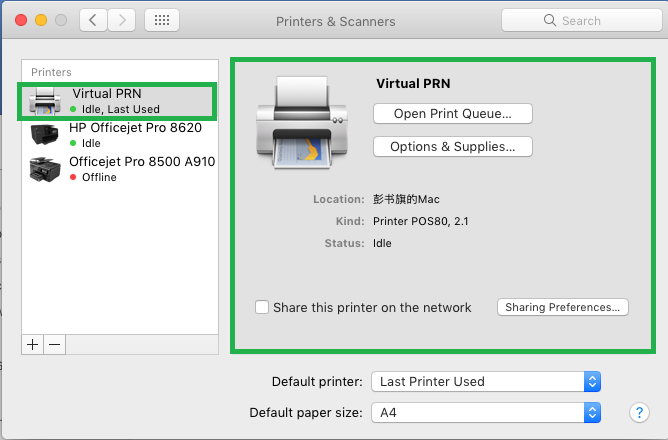Select the offline Officejet Pro 8500 A910 entry
The width and height of the screenshot is (668, 440).
tap(120, 170)
